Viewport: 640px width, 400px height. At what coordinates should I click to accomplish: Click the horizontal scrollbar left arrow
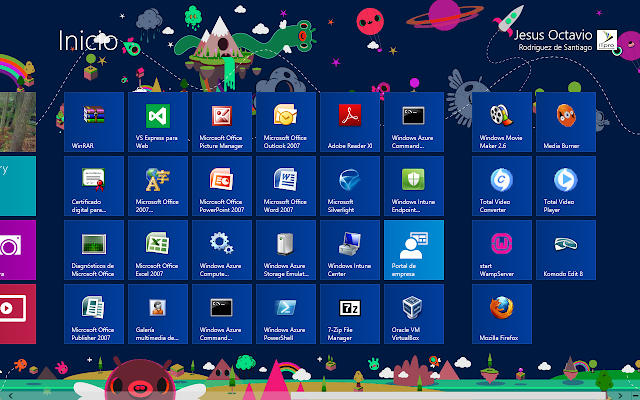pyautogui.click(x=11, y=396)
